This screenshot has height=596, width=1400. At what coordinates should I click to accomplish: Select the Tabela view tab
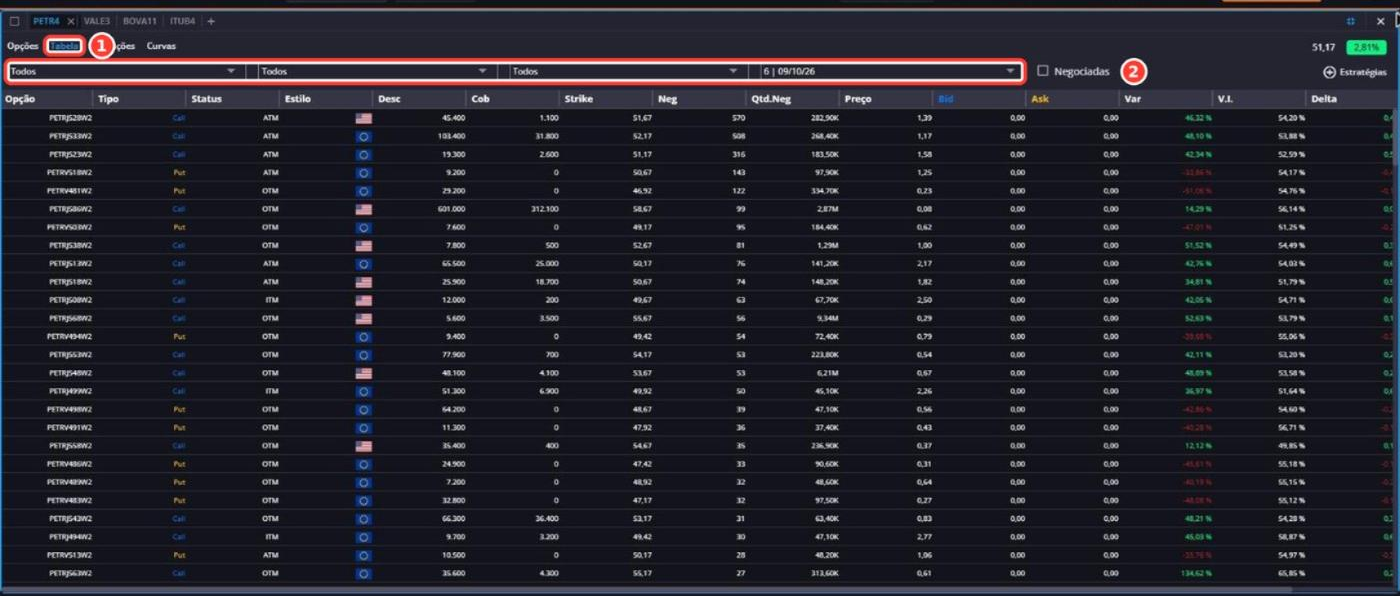coord(65,46)
